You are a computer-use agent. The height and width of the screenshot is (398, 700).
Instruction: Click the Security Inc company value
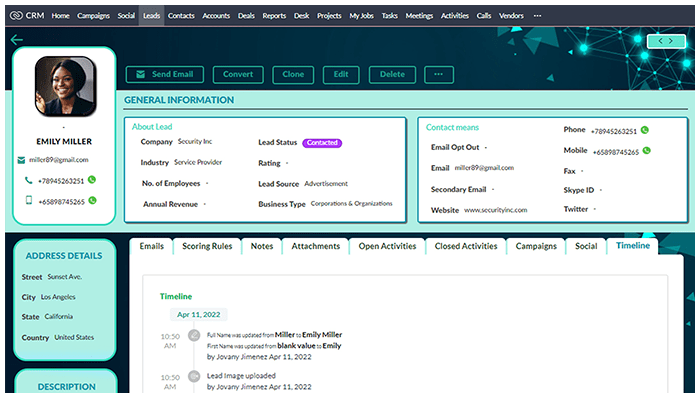click(x=195, y=141)
